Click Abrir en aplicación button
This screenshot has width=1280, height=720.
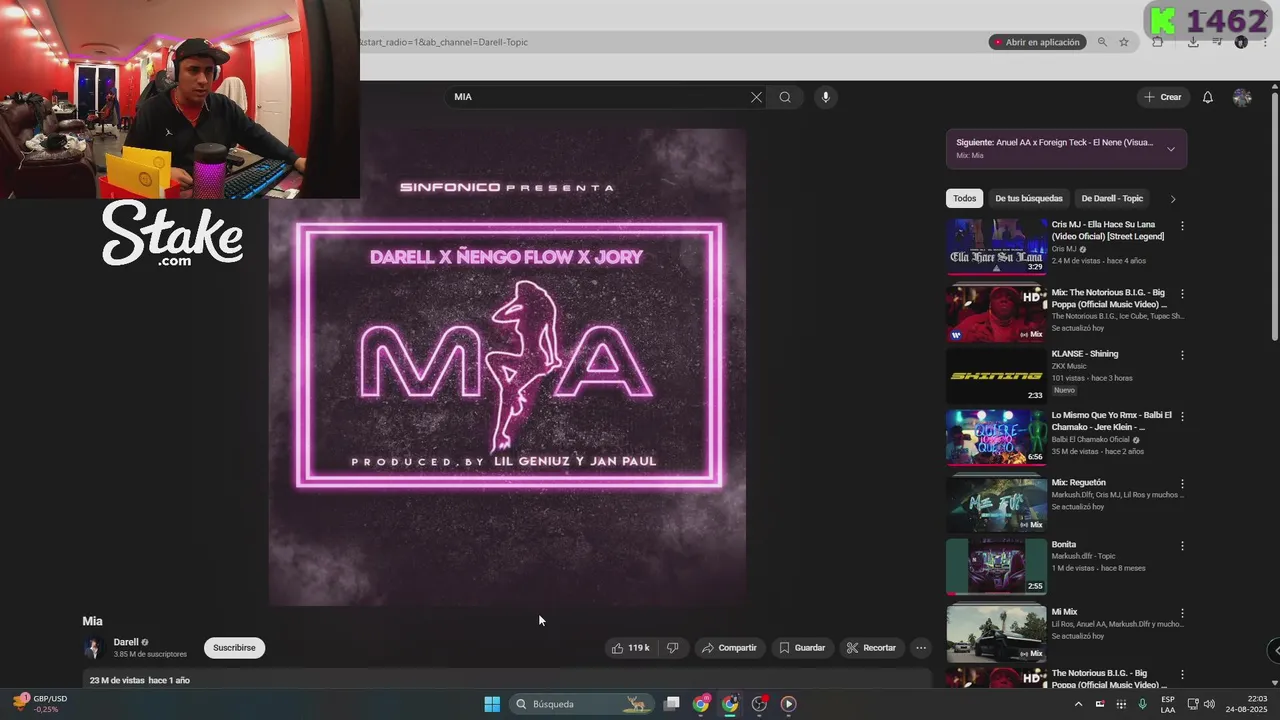click(1037, 42)
